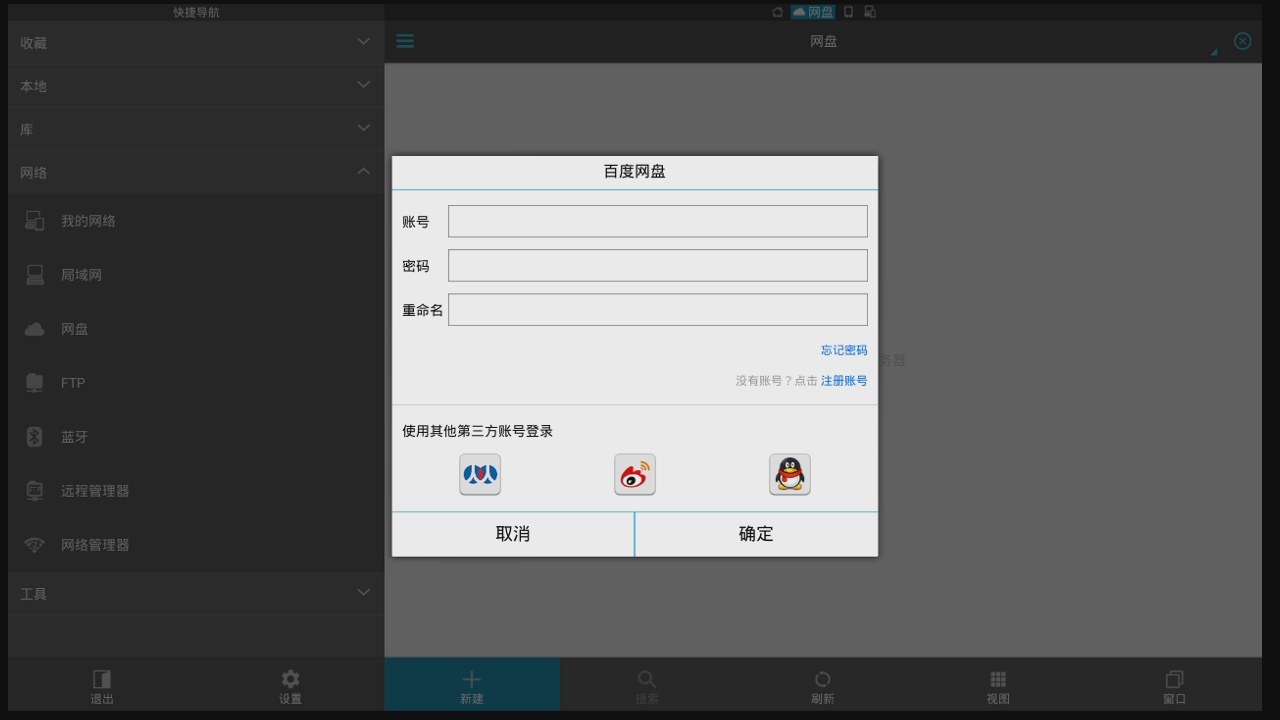Log in with the Renren account icon
Image resolution: width=1280 pixels, height=720 pixels.
[x=480, y=474]
